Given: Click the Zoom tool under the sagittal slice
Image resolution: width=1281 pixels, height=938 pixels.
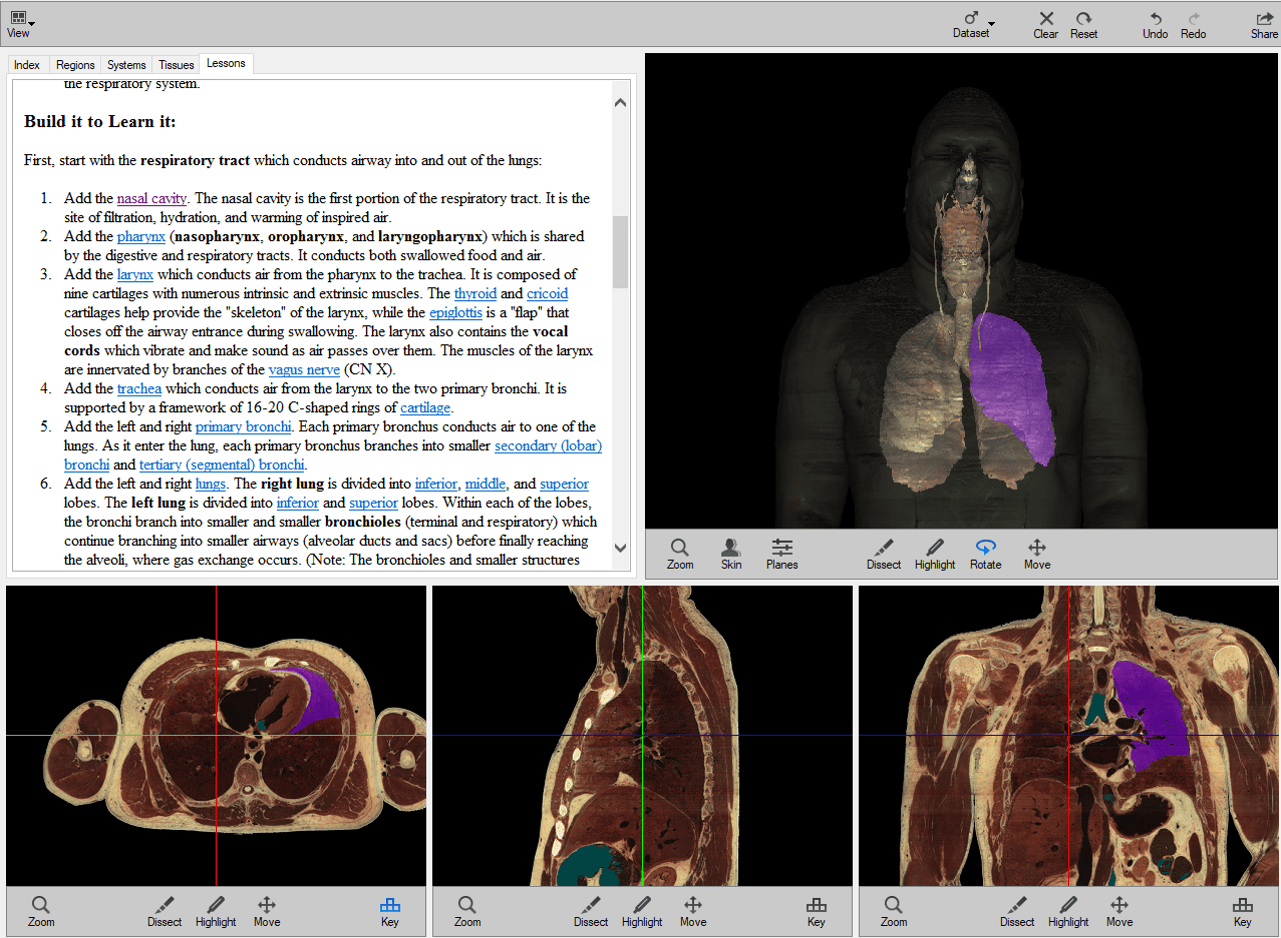Looking at the screenshot, I should 467,911.
